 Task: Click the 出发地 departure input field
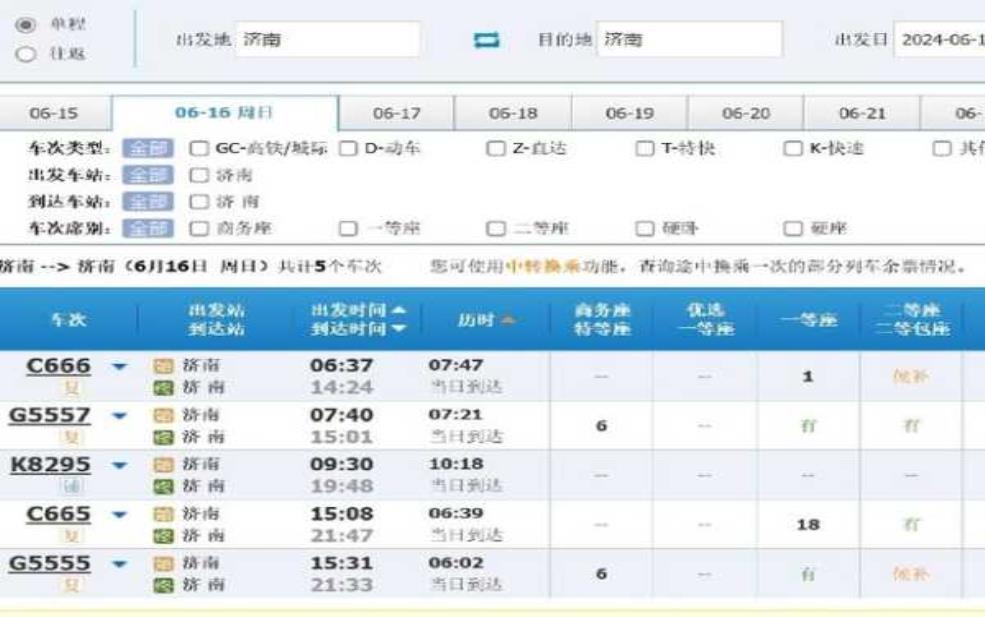coord(328,40)
